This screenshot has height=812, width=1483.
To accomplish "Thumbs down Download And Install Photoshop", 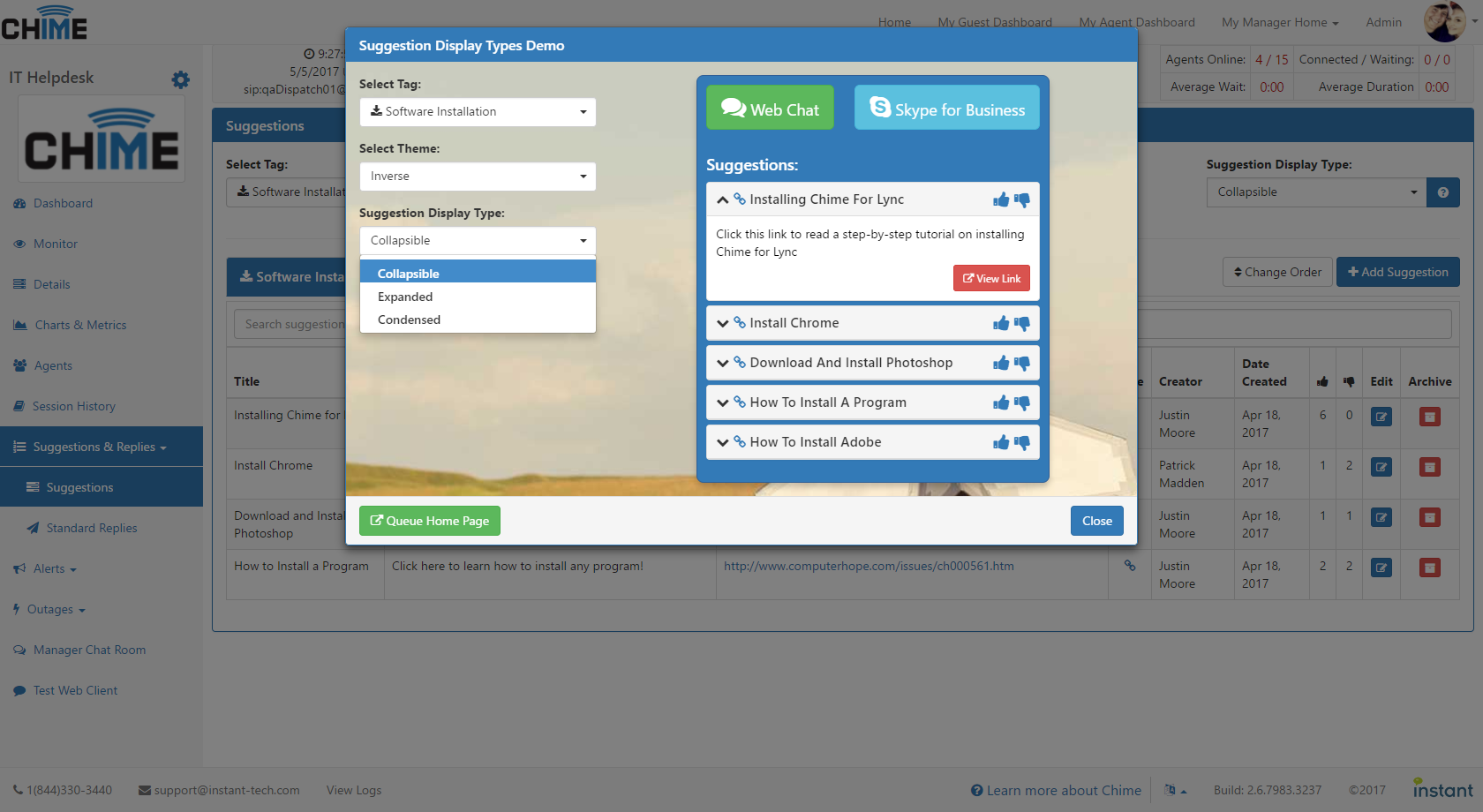I will (x=1022, y=363).
